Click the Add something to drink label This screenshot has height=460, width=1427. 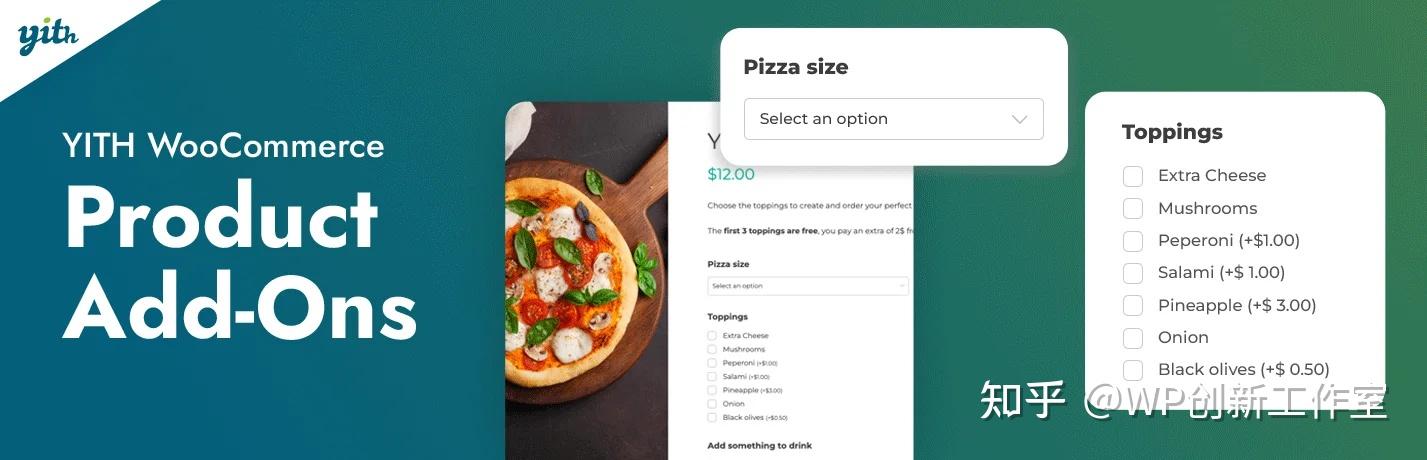coord(759,445)
